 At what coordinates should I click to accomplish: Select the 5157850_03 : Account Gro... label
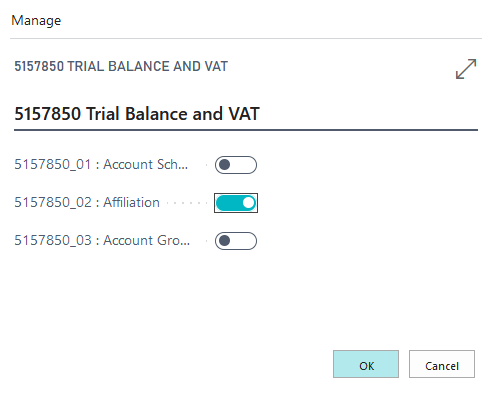[x=102, y=241]
